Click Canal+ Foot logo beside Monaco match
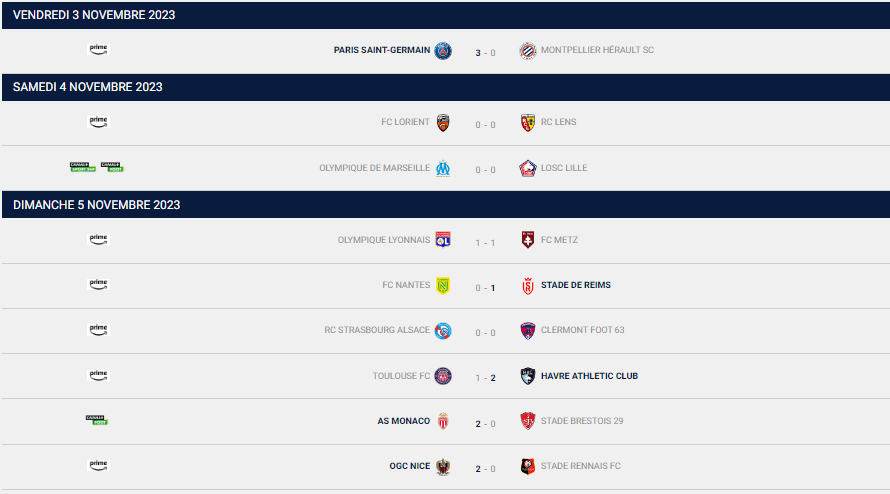Viewport: 890px width, 494px height. (97, 420)
